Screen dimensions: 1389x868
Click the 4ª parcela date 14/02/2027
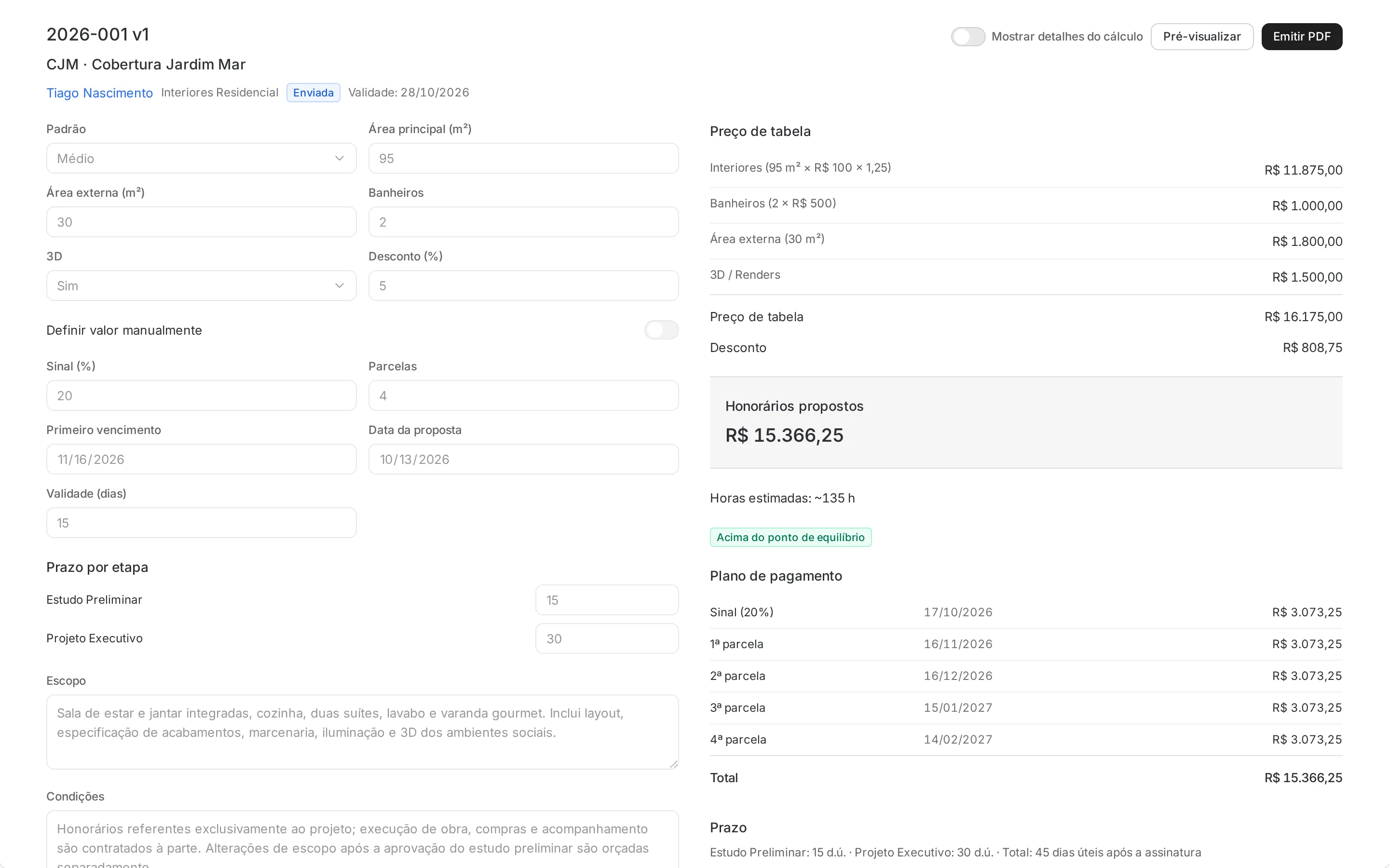point(957,740)
